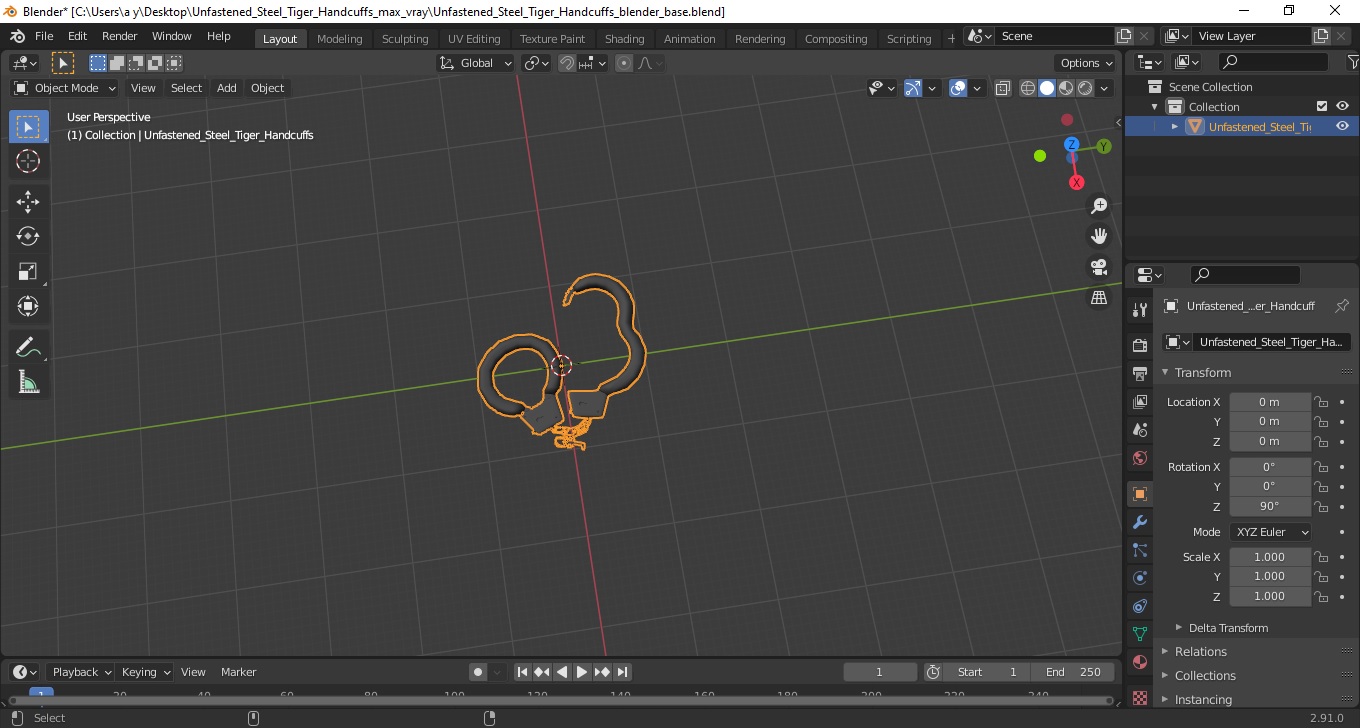The width and height of the screenshot is (1360, 728).
Task: Click the Rotation Z 90° field
Action: coord(1270,506)
